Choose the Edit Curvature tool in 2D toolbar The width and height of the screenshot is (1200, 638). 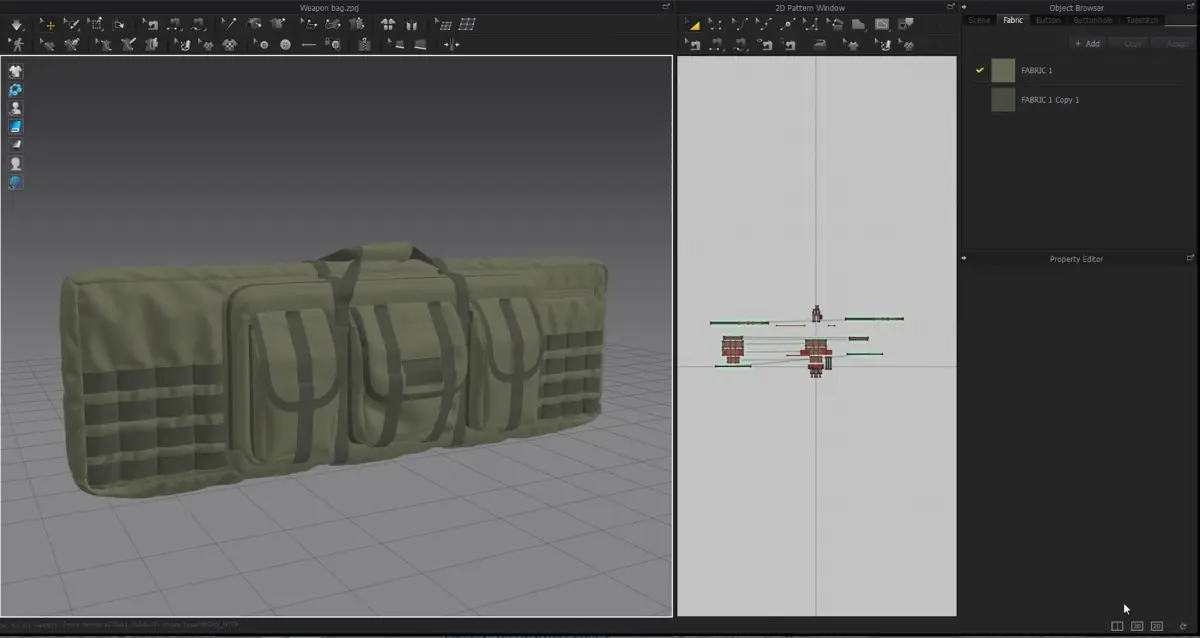tap(739, 24)
